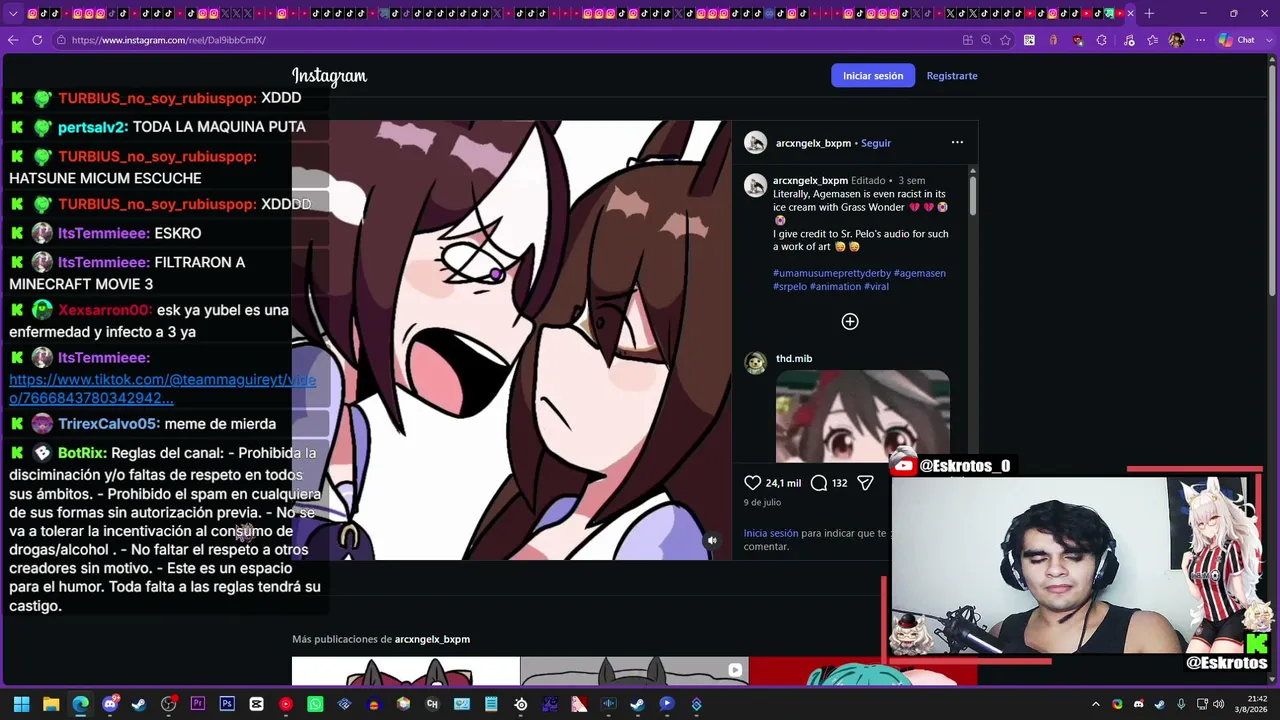Viewport: 1280px width, 720px height.
Task: Open the tab search dropdown in the title bar
Action: coord(13,13)
